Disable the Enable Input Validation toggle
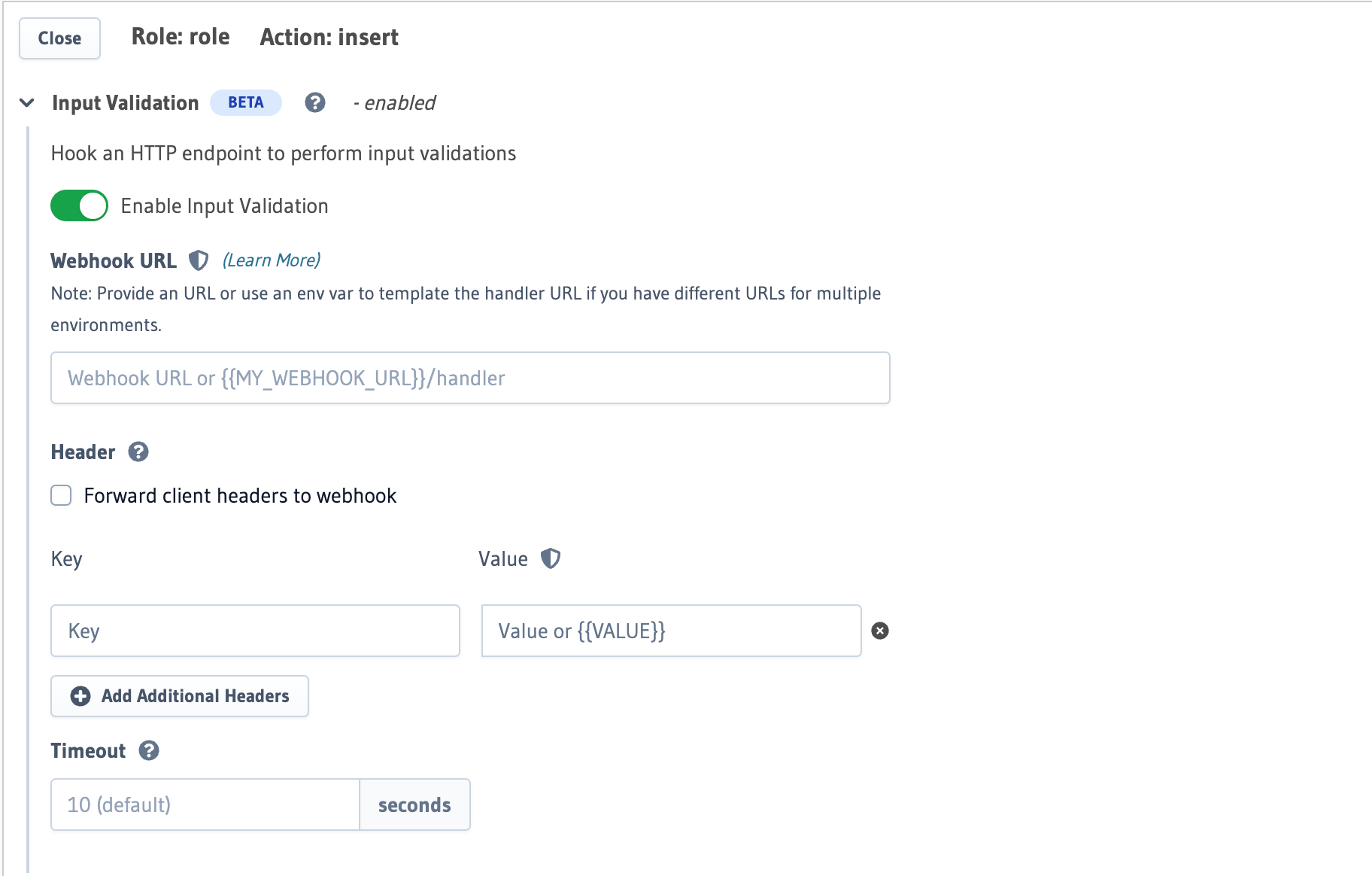This screenshot has height=876, width=1372. point(79,205)
